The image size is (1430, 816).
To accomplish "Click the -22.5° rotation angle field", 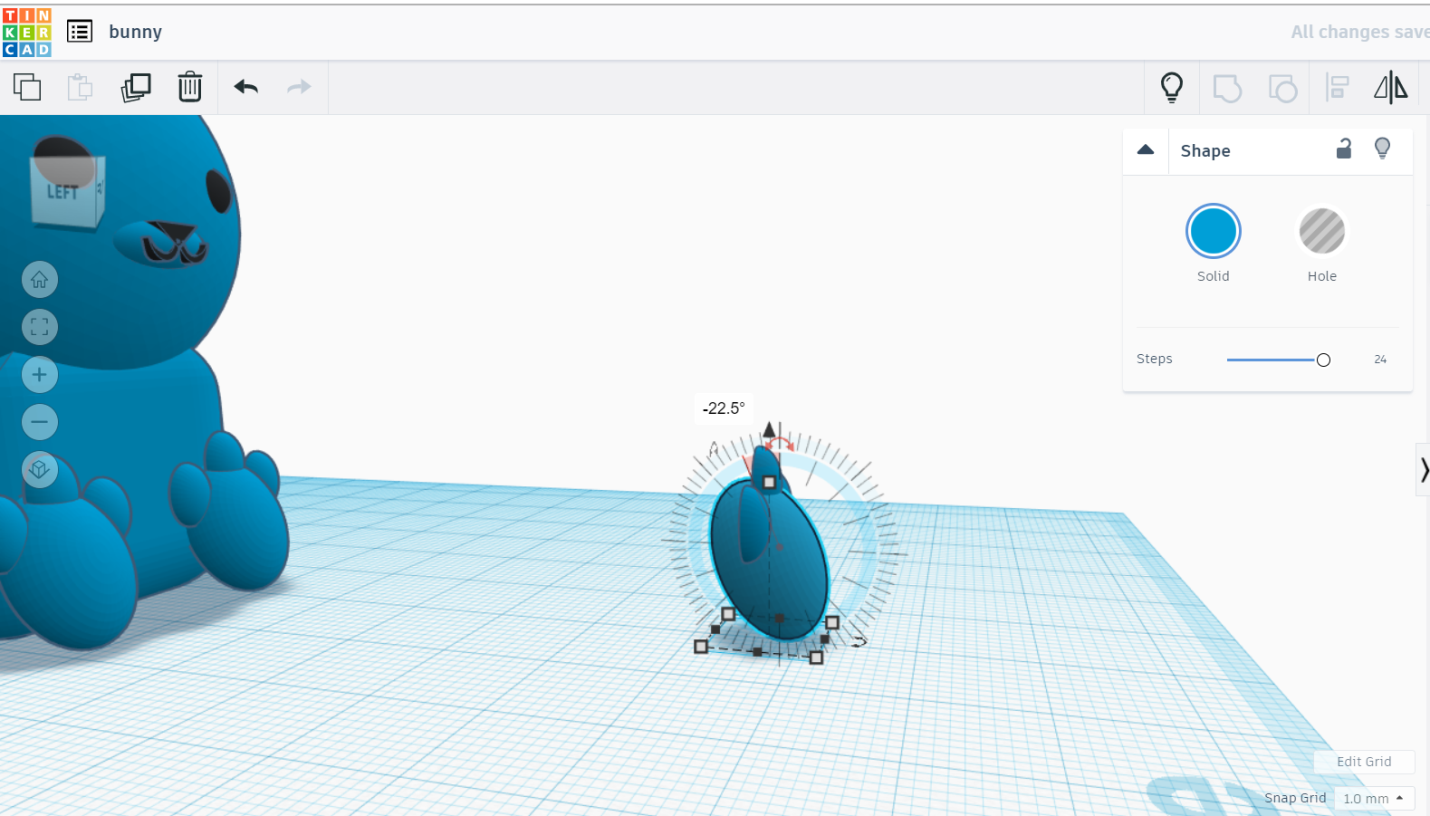I will pos(723,408).
